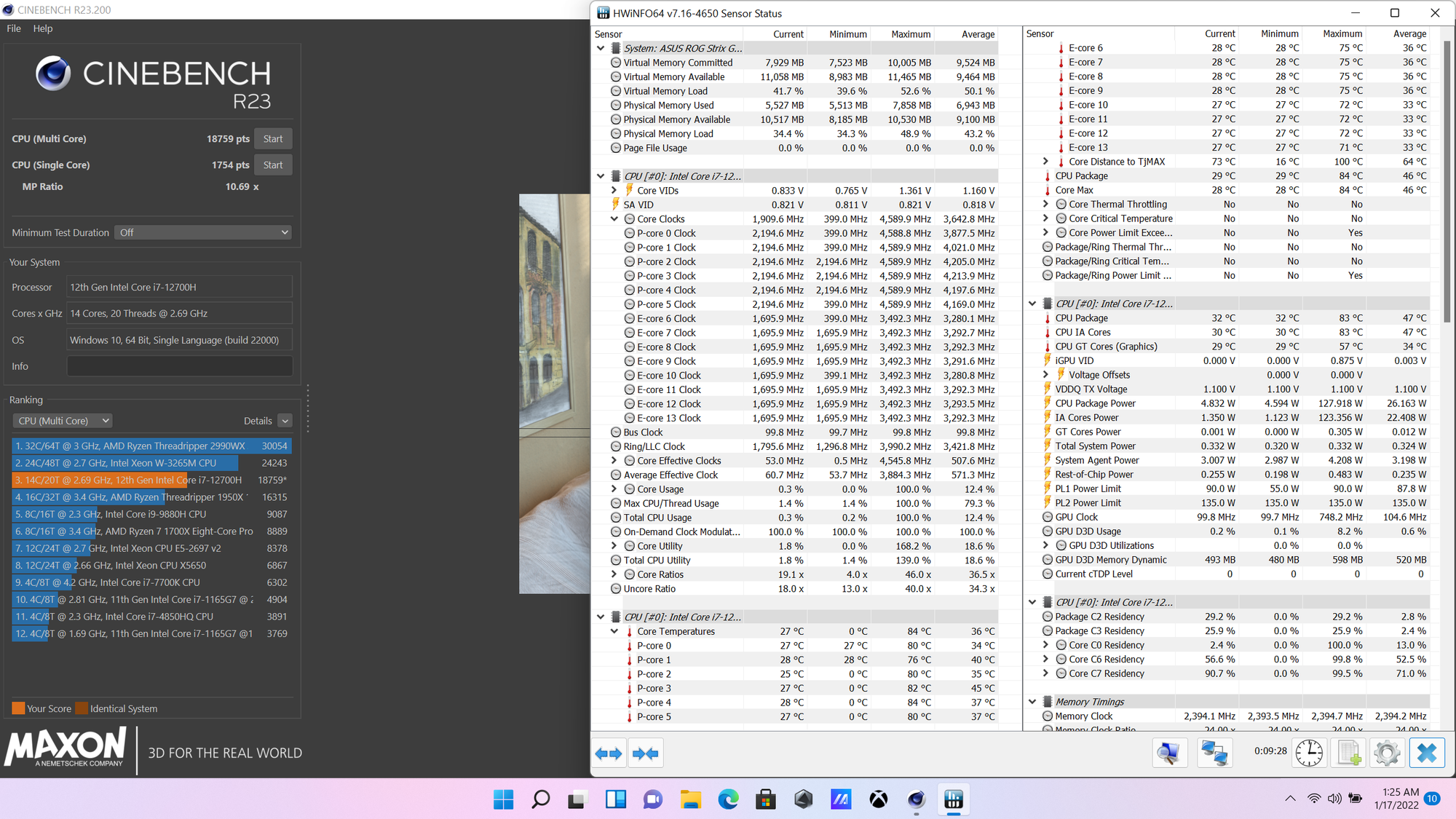Open clock and date in taskbar
Screen dimensions: 1456x819
tap(1396, 799)
